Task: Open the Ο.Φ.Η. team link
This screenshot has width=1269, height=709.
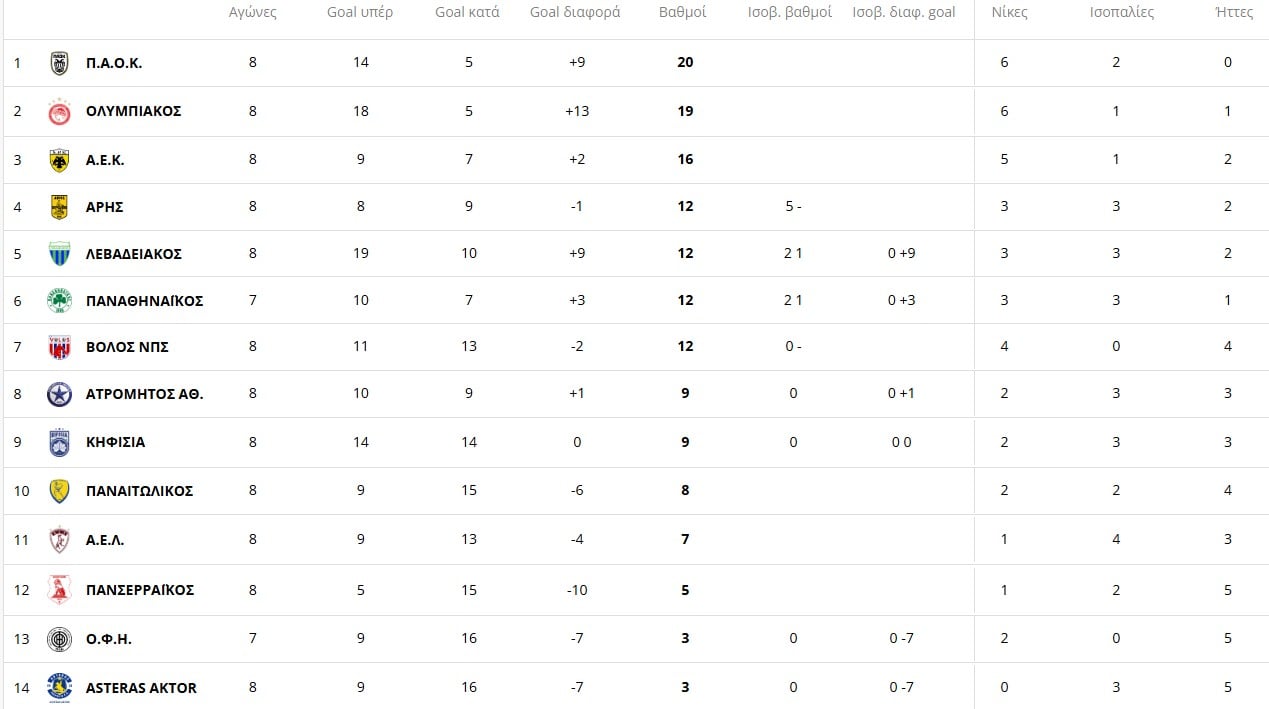Action: pos(108,639)
